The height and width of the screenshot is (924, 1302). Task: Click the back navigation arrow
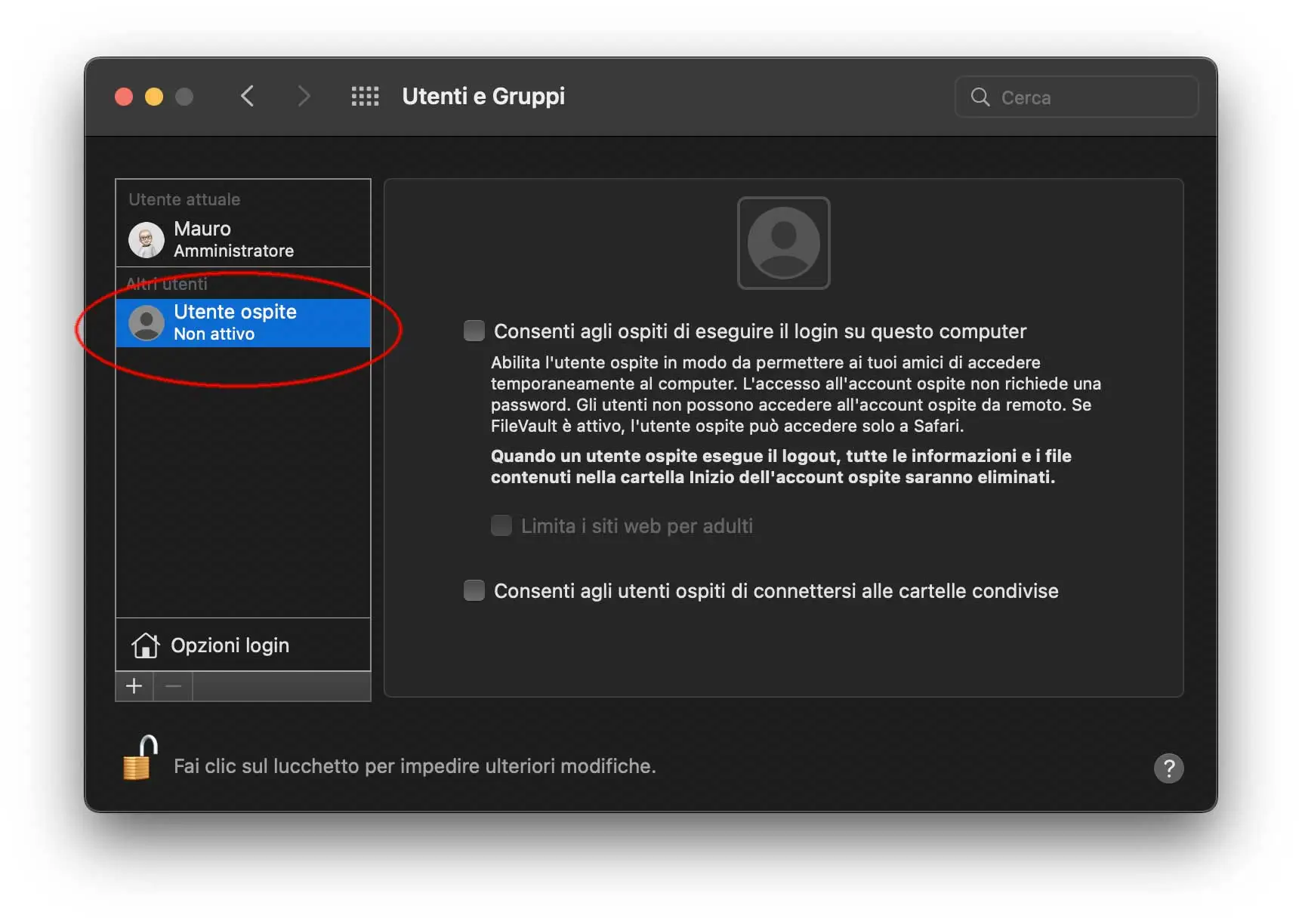247,96
